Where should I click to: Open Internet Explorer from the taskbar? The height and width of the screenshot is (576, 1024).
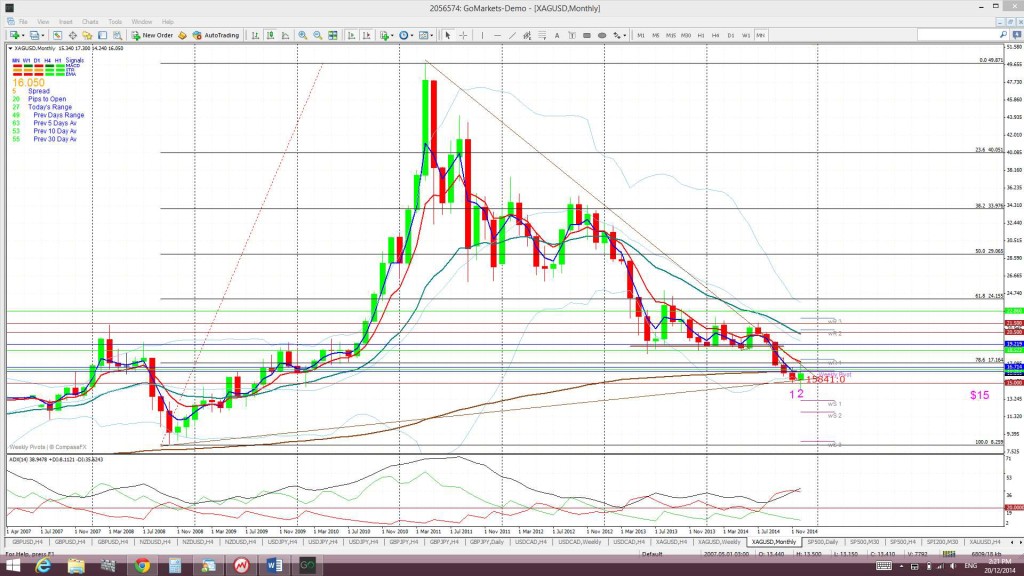43,566
